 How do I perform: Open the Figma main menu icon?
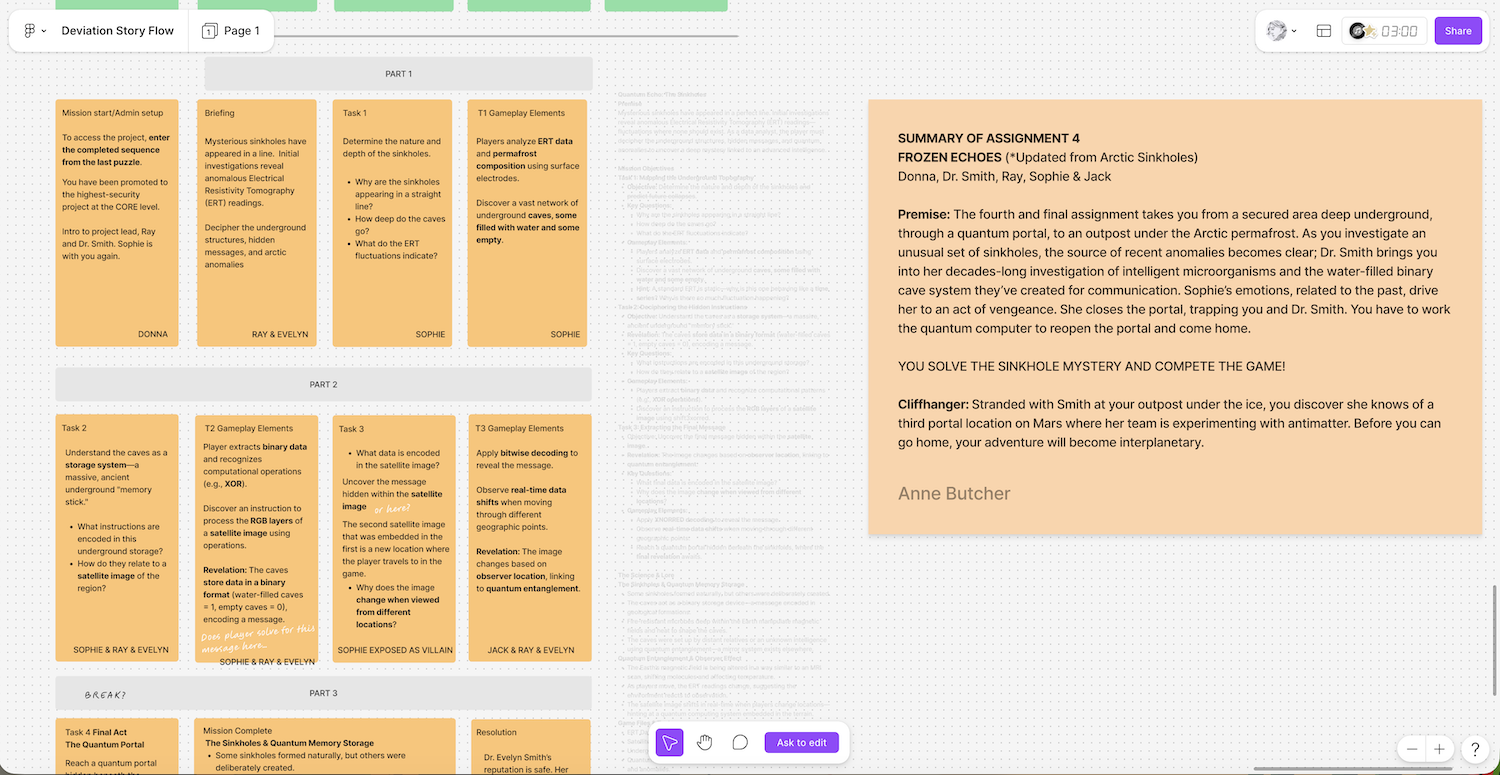click(29, 31)
